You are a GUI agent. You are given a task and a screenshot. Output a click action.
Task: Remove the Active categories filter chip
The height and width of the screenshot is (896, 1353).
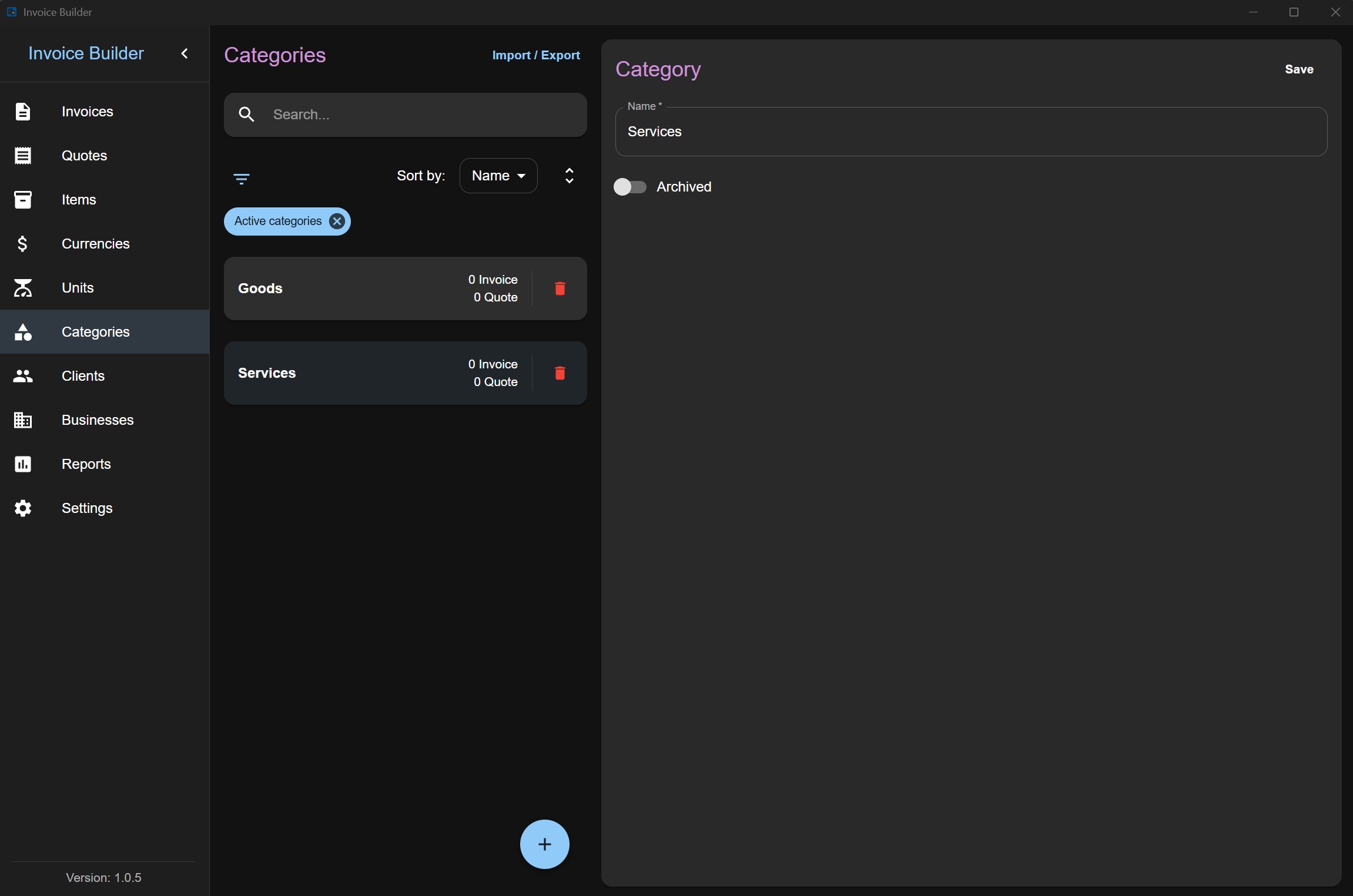tap(337, 221)
